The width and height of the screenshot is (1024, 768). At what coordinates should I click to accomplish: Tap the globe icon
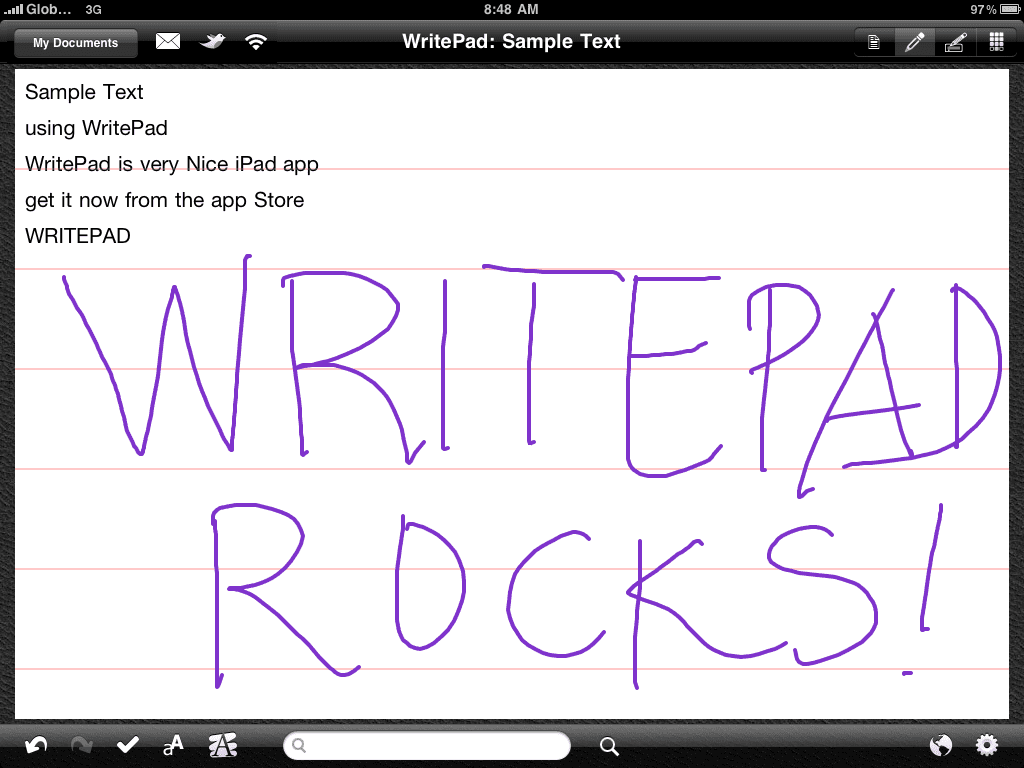click(x=941, y=745)
